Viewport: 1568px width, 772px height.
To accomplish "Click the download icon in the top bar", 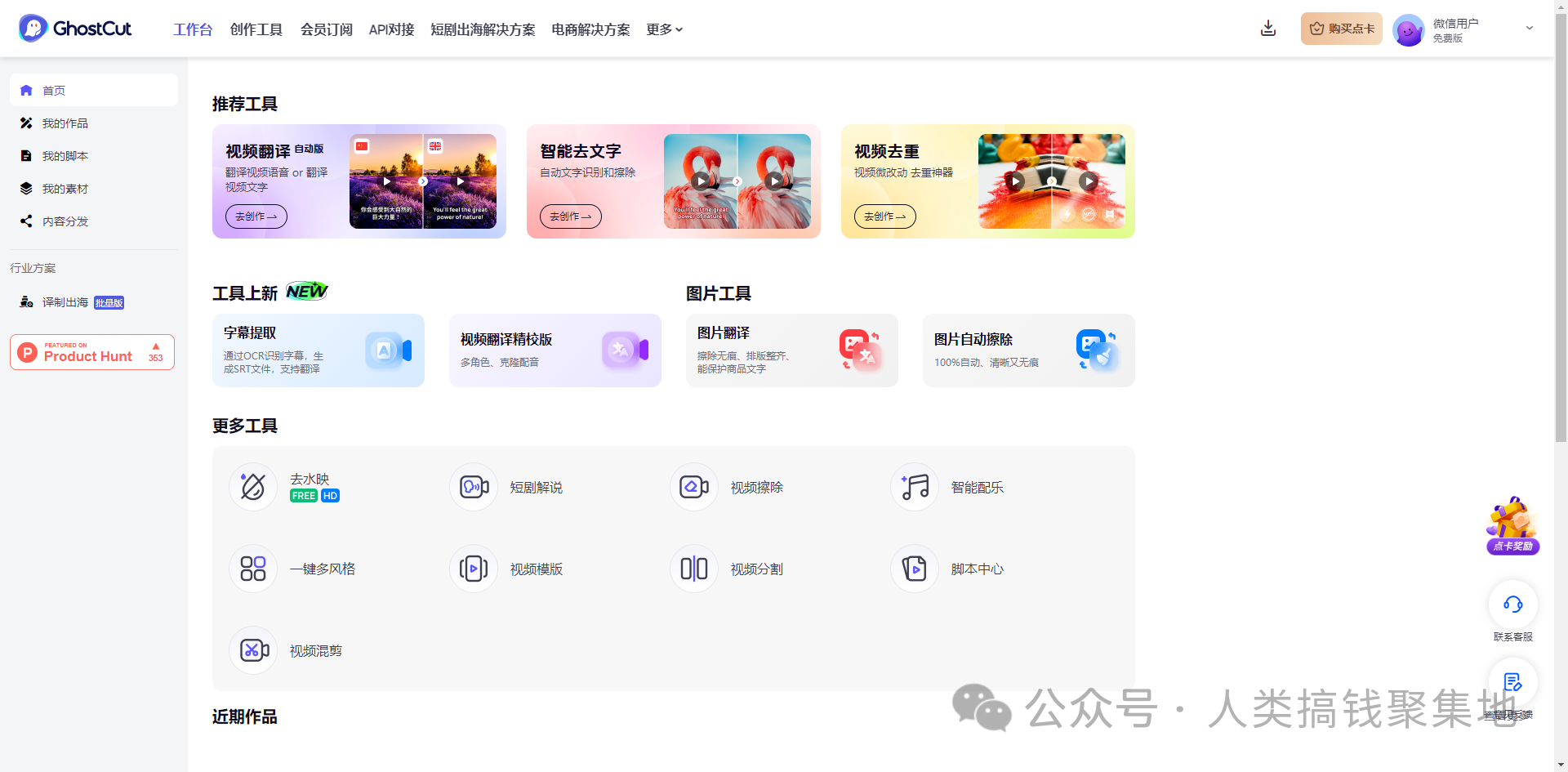I will pos(1268,28).
